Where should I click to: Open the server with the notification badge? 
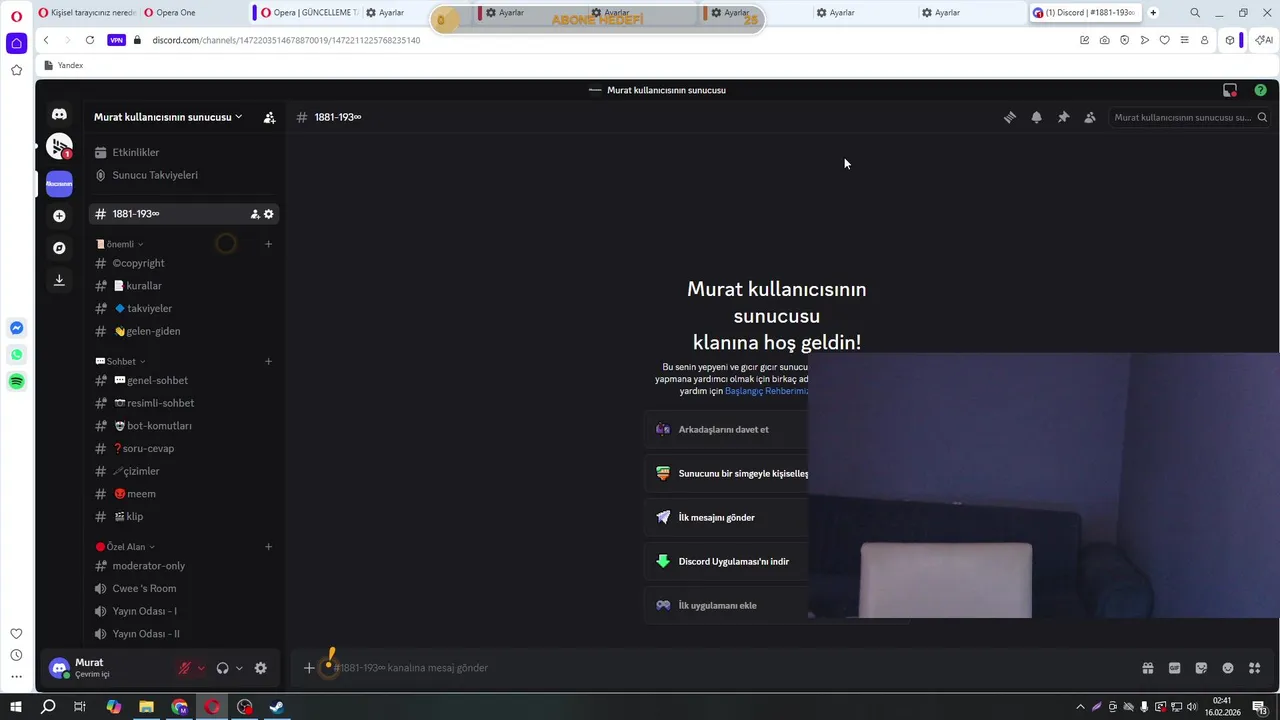(59, 146)
